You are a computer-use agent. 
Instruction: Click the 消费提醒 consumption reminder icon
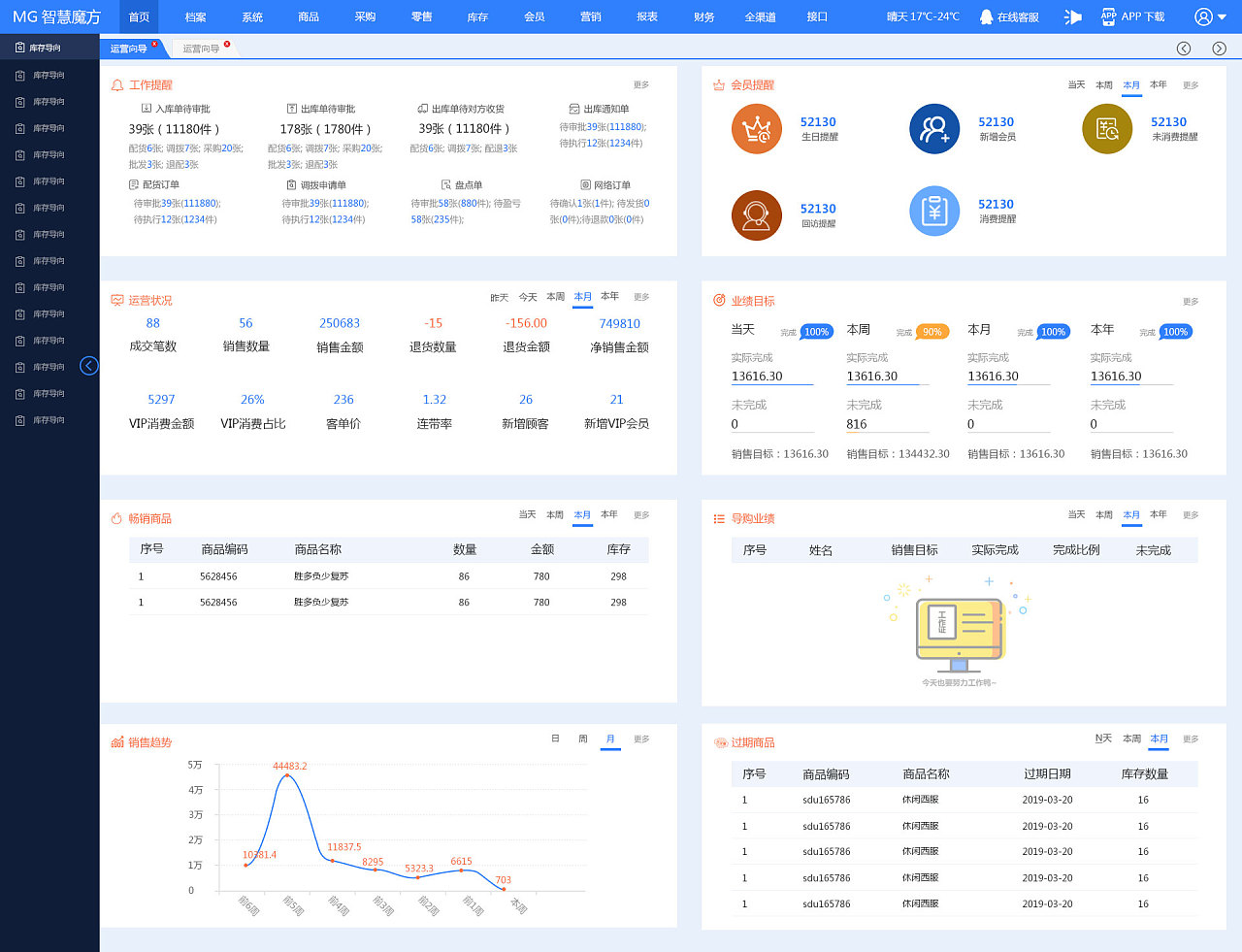[x=933, y=211]
